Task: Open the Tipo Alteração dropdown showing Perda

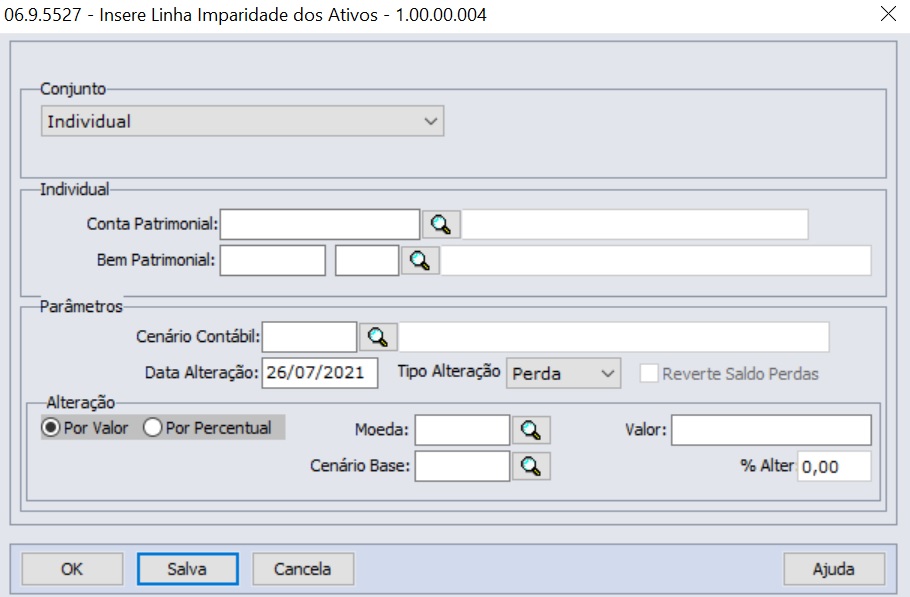Action: tap(564, 373)
